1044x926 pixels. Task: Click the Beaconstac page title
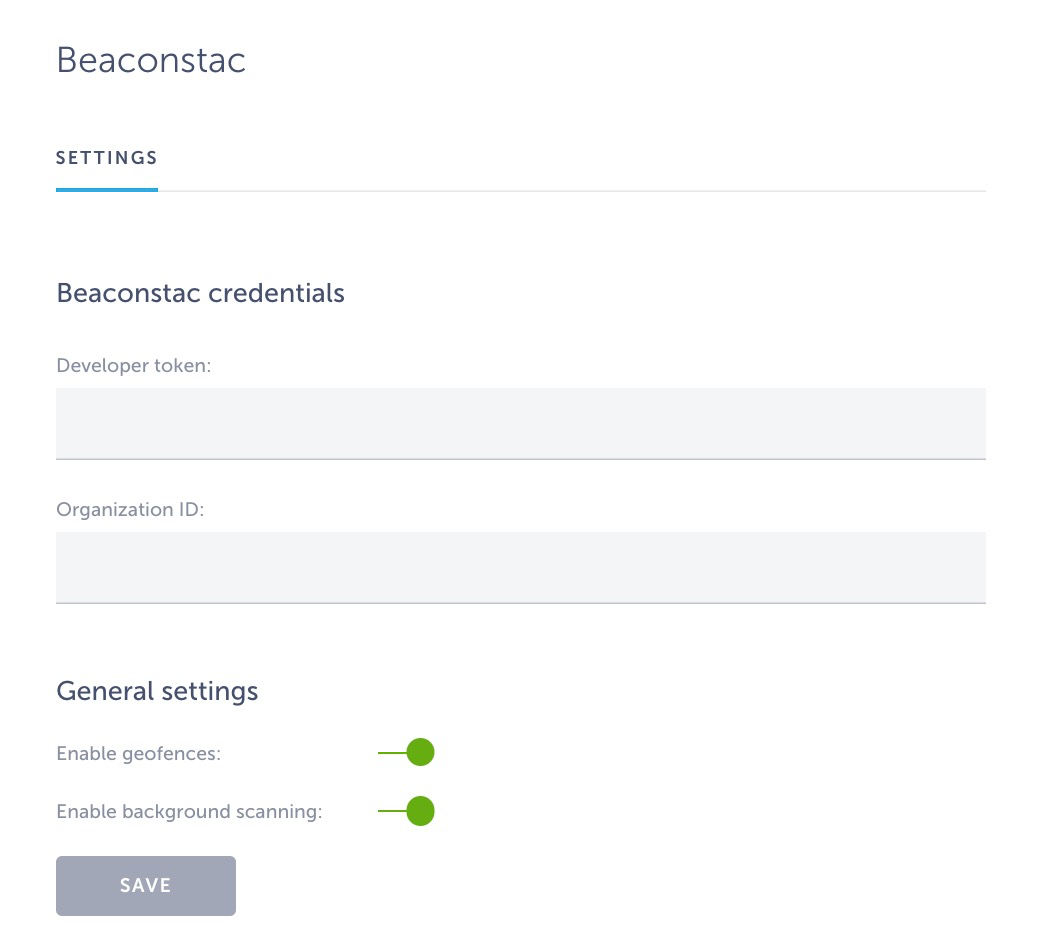tap(151, 60)
